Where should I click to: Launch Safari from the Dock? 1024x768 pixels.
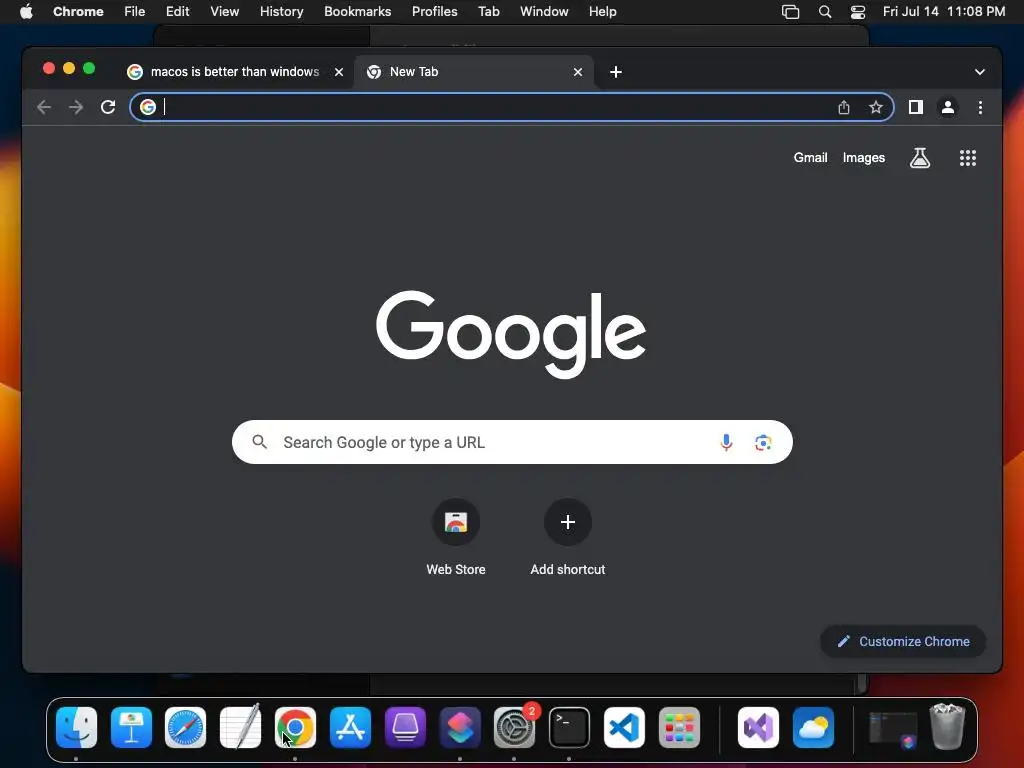pos(185,728)
